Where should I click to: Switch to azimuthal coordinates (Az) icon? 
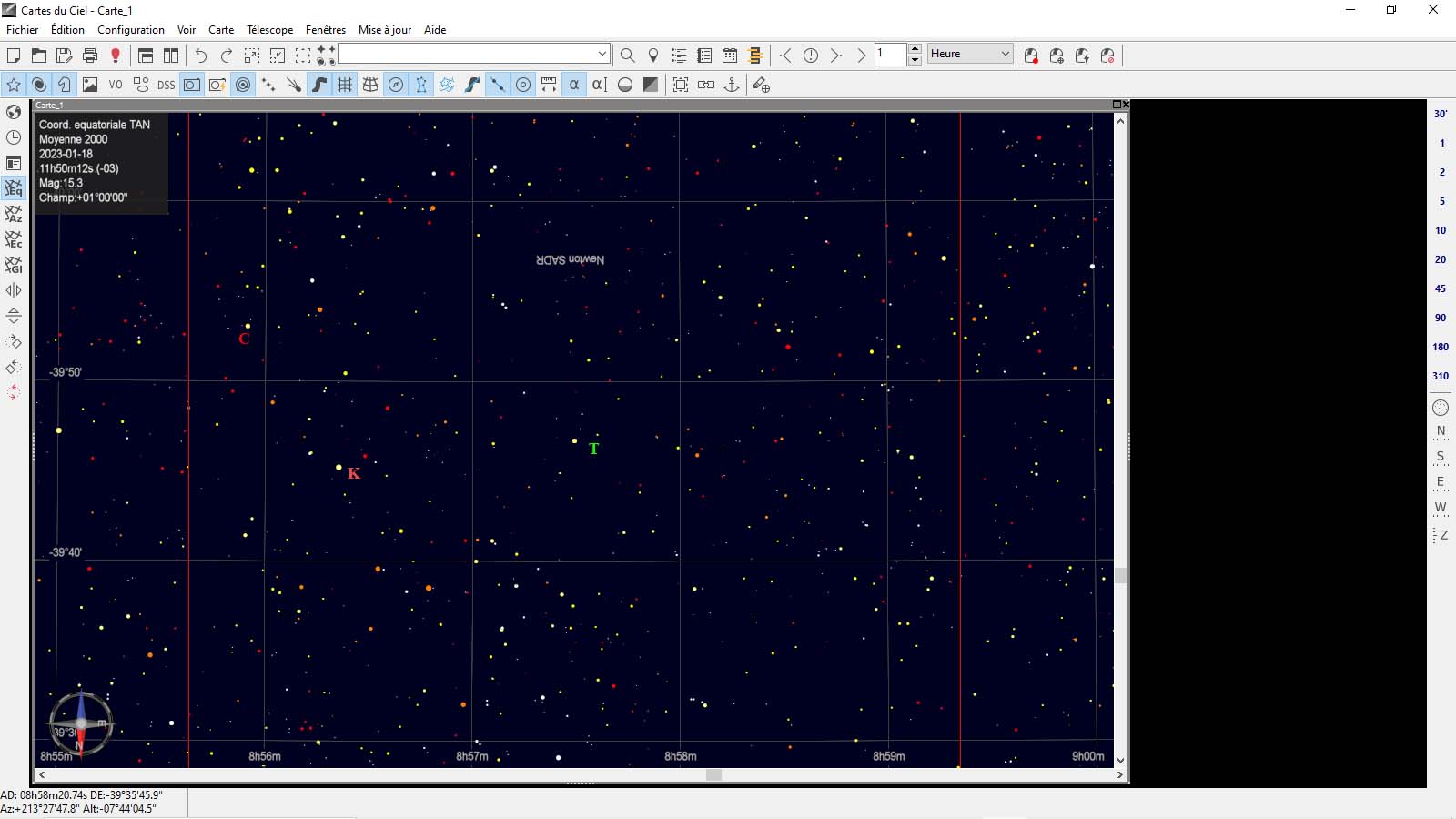tap(14, 214)
